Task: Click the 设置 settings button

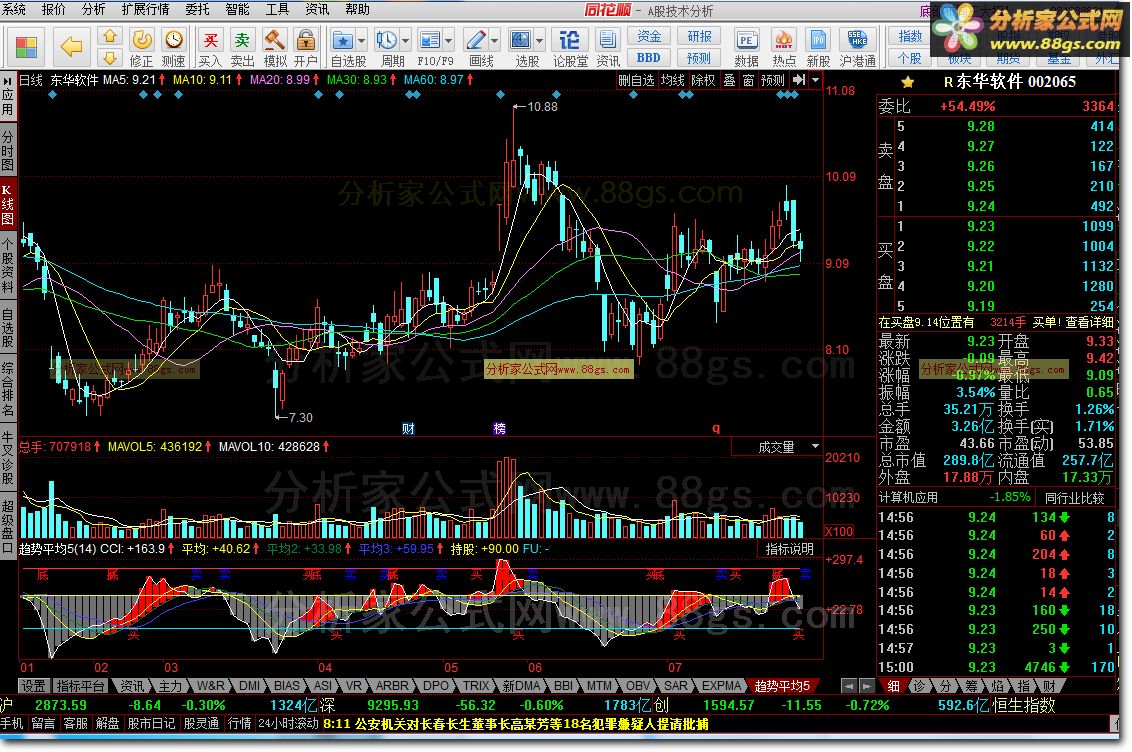Action: (33, 686)
